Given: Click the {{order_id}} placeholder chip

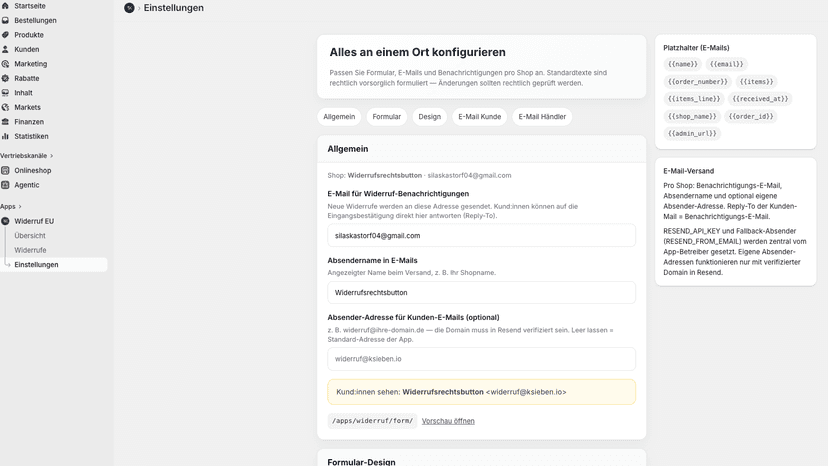Looking at the screenshot, I should pos(751,116).
